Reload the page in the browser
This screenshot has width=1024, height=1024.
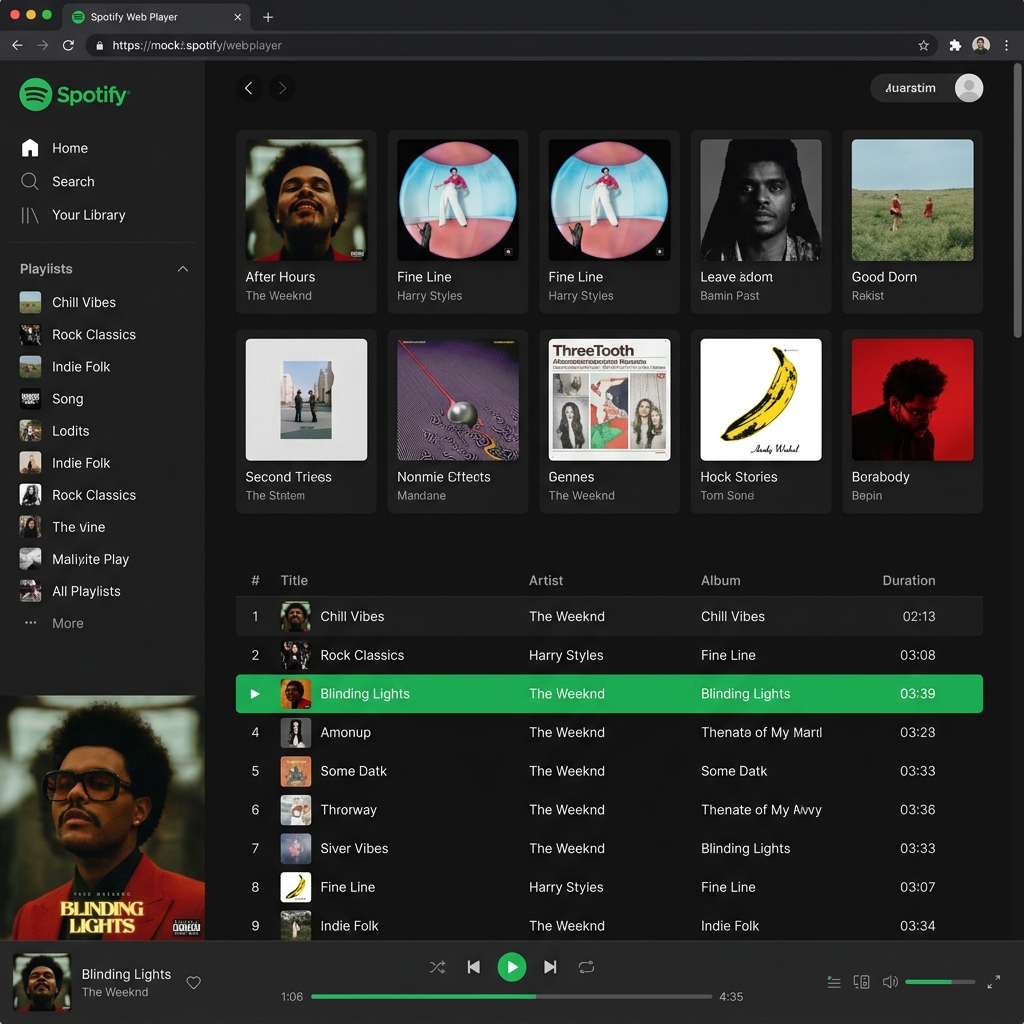(x=68, y=45)
